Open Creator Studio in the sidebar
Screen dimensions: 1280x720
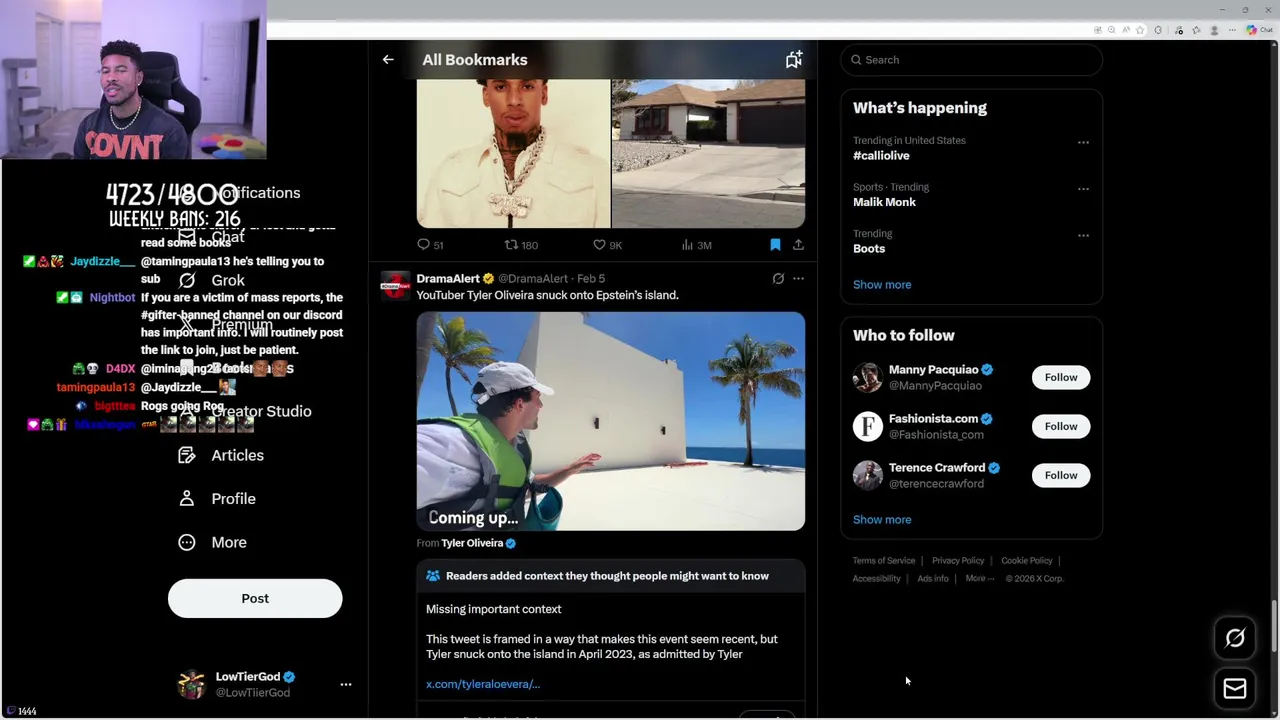click(261, 411)
